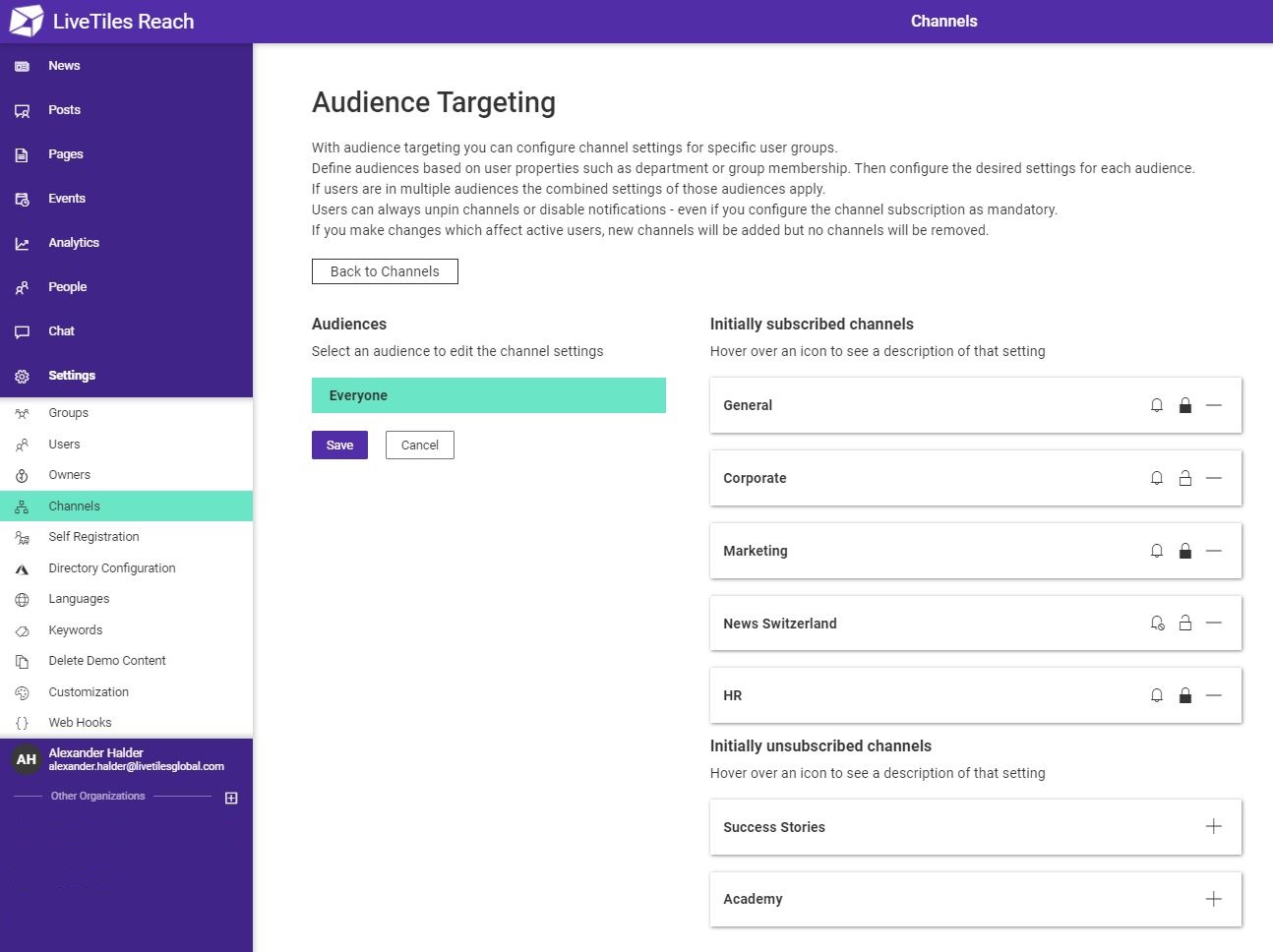Click the Success Stories channel name
Image resolution: width=1273 pixels, height=952 pixels.
point(774,827)
